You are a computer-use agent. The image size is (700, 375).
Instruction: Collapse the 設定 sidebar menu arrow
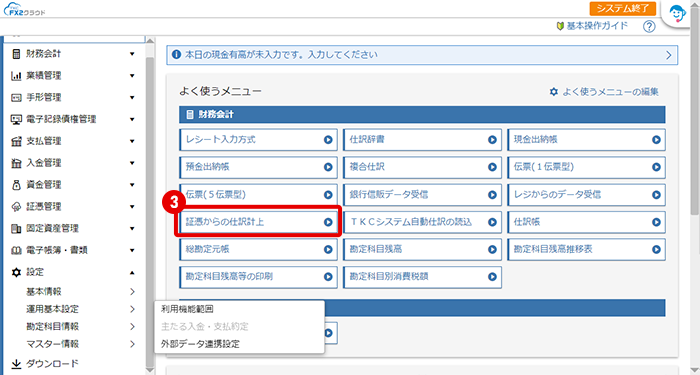click(x=132, y=272)
